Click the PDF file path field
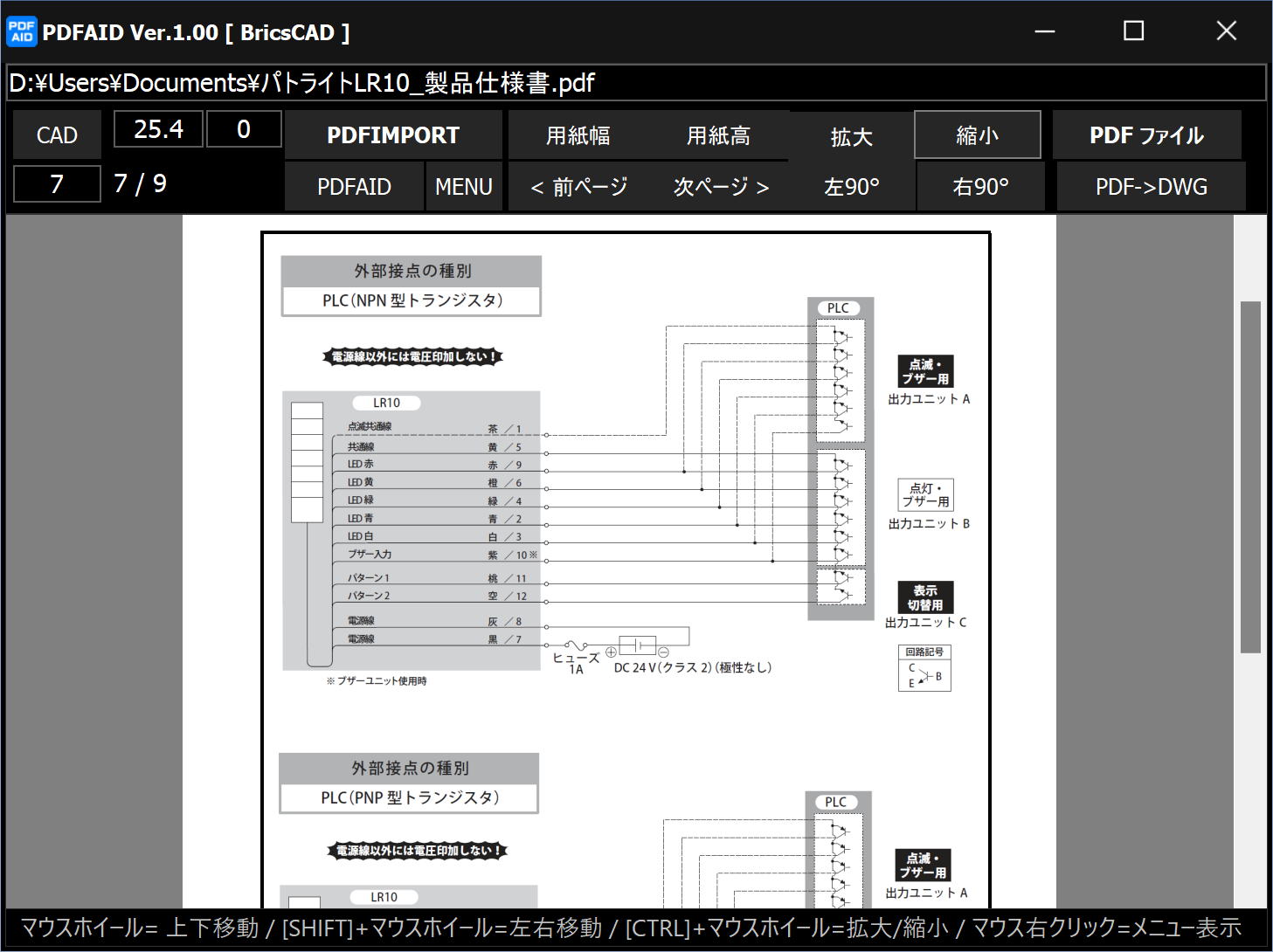The width and height of the screenshot is (1273, 952). [x=636, y=83]
